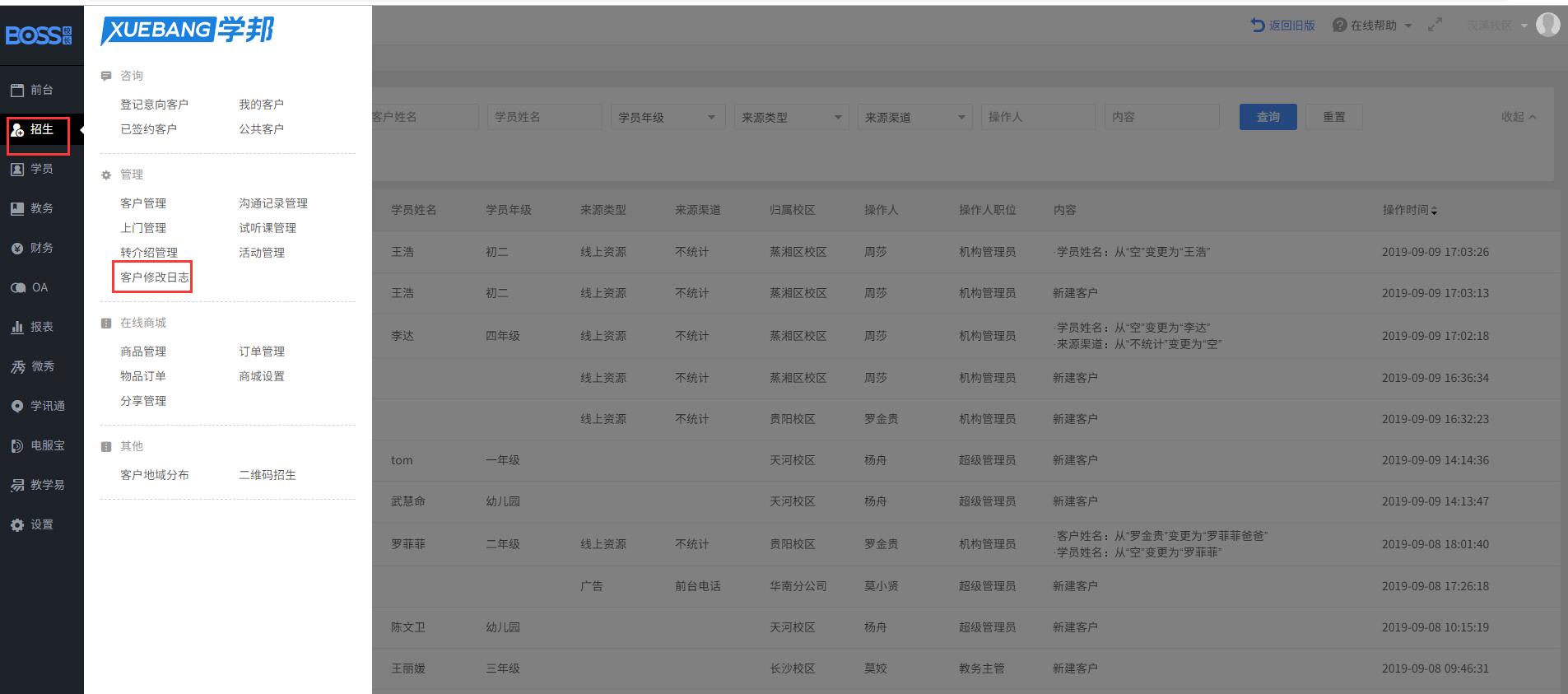Open 已签约客户 menu entry
The height and width of the screenshot is (694, 1568).
pyautogui.click(x=148, y=129)
